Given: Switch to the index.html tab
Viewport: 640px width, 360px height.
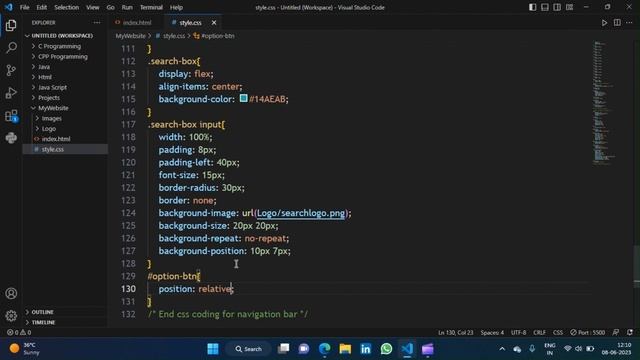Looking at the screenshot, I should click(x=137, y=23).
